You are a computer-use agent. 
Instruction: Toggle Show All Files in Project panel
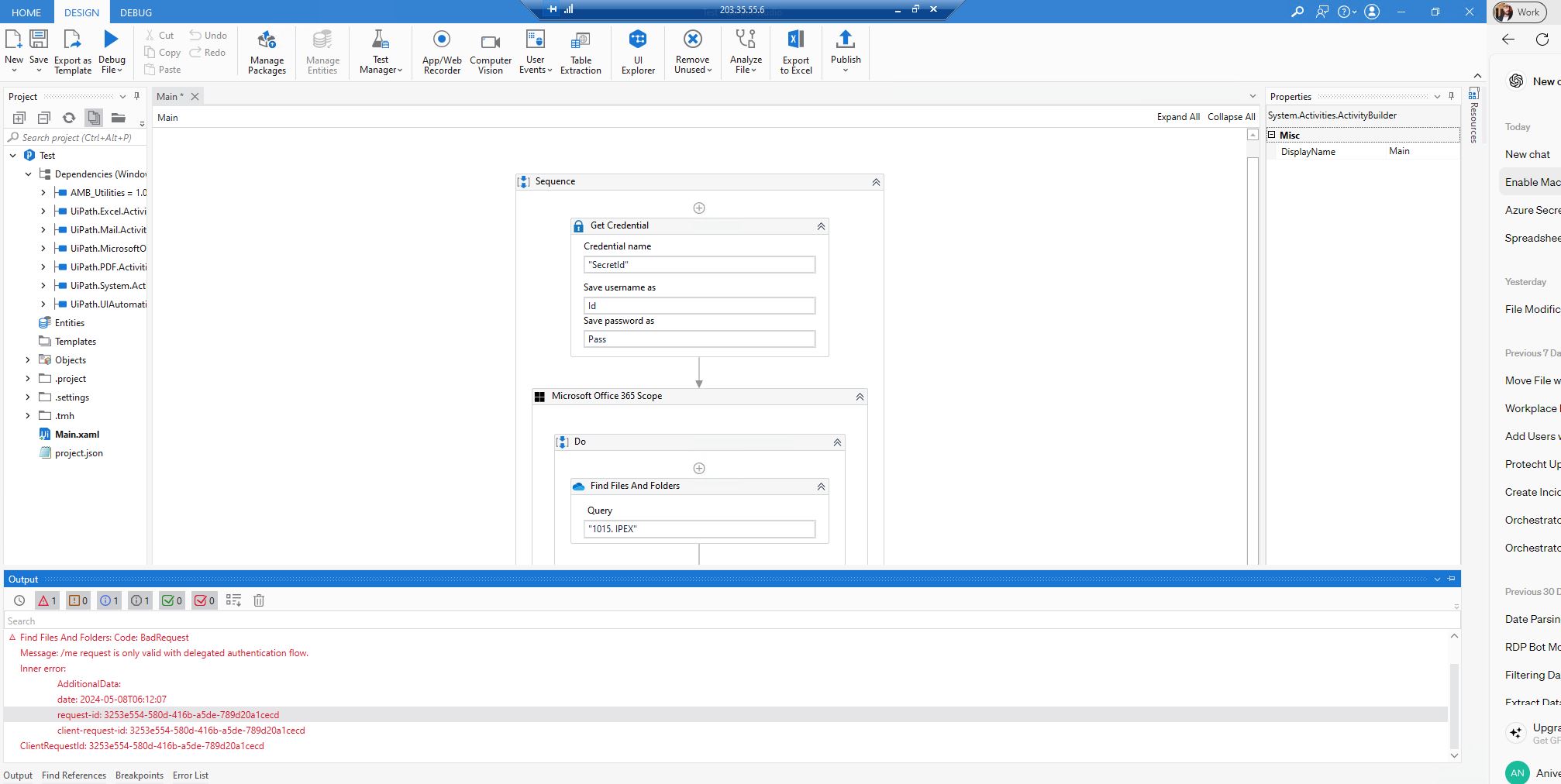click(x=94, y=118)
